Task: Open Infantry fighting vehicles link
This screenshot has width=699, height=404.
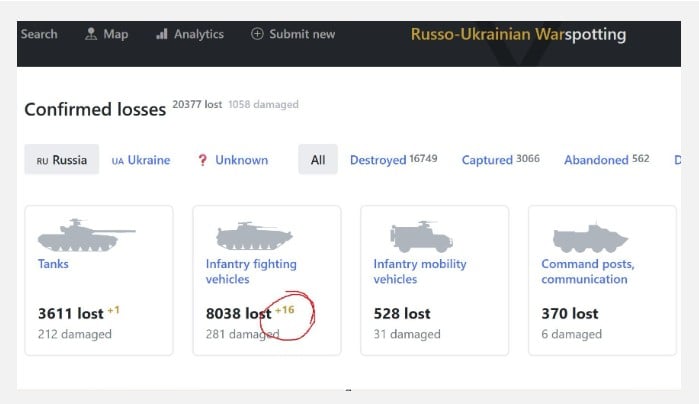Action: 251,271
